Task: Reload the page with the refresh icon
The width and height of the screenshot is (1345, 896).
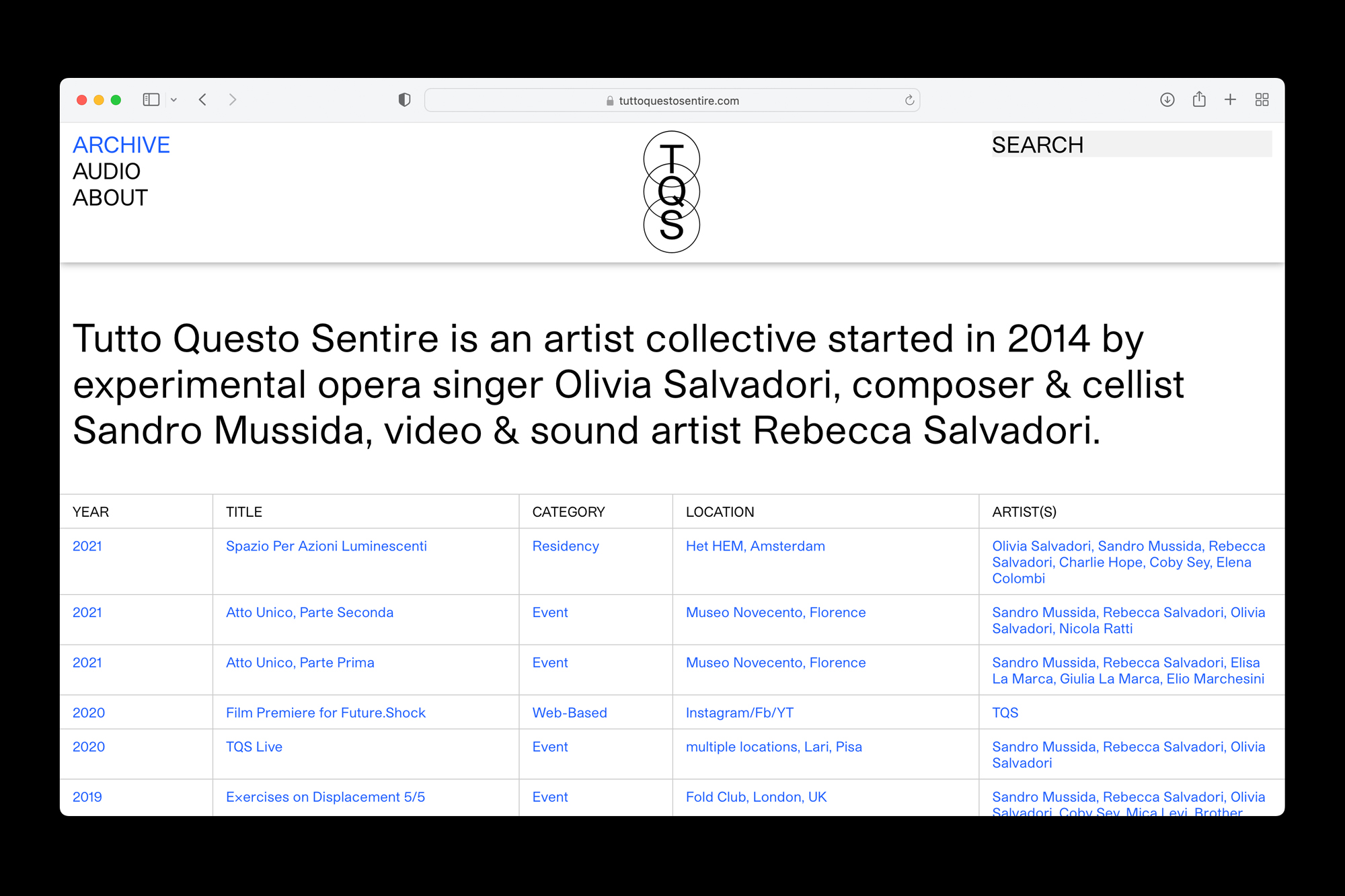Action: [x=909, y=100]
